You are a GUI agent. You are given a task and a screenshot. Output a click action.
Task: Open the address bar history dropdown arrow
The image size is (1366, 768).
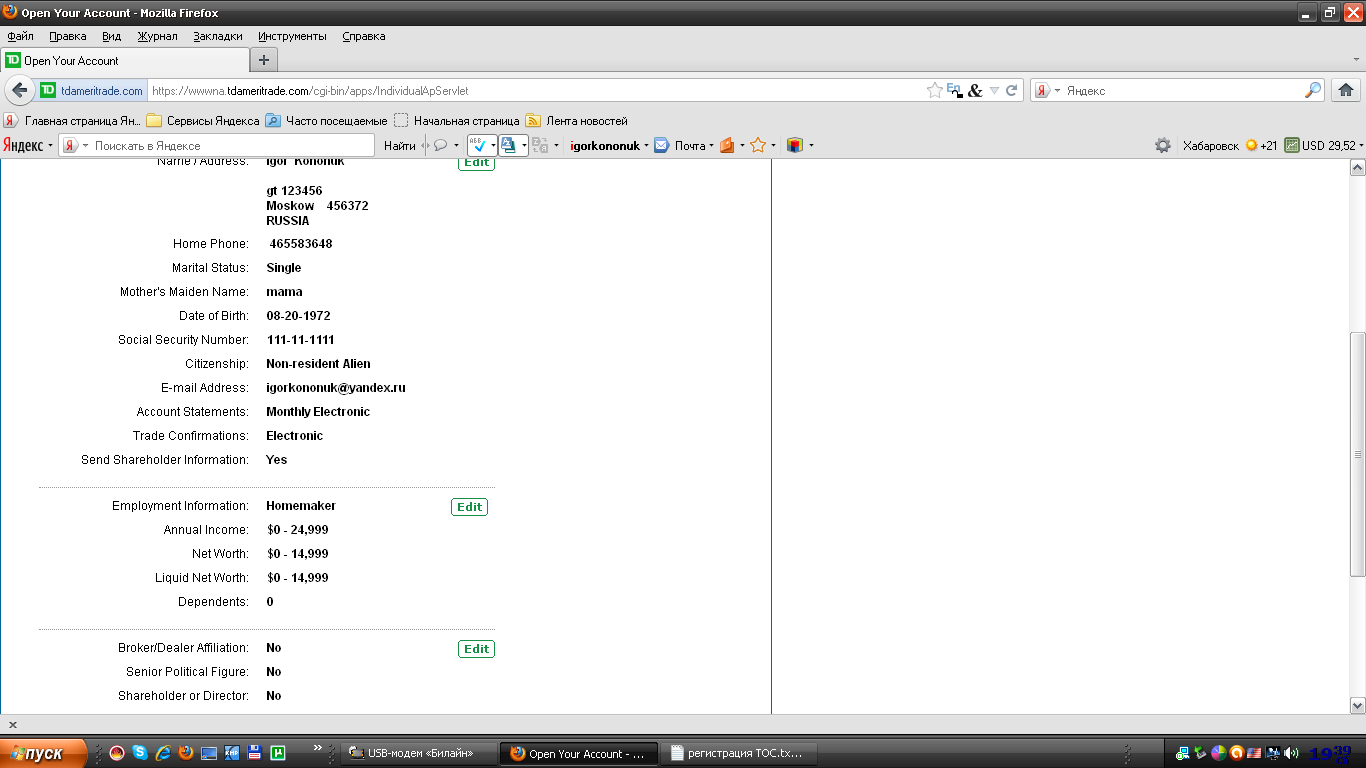(x=994, y=90)
